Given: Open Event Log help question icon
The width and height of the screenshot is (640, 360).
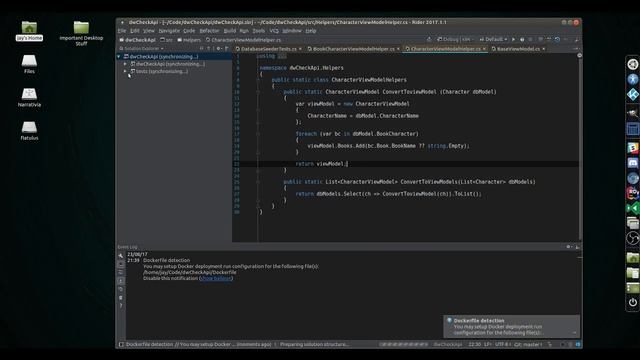Looking at the screenshot, I should pos(121,306).
